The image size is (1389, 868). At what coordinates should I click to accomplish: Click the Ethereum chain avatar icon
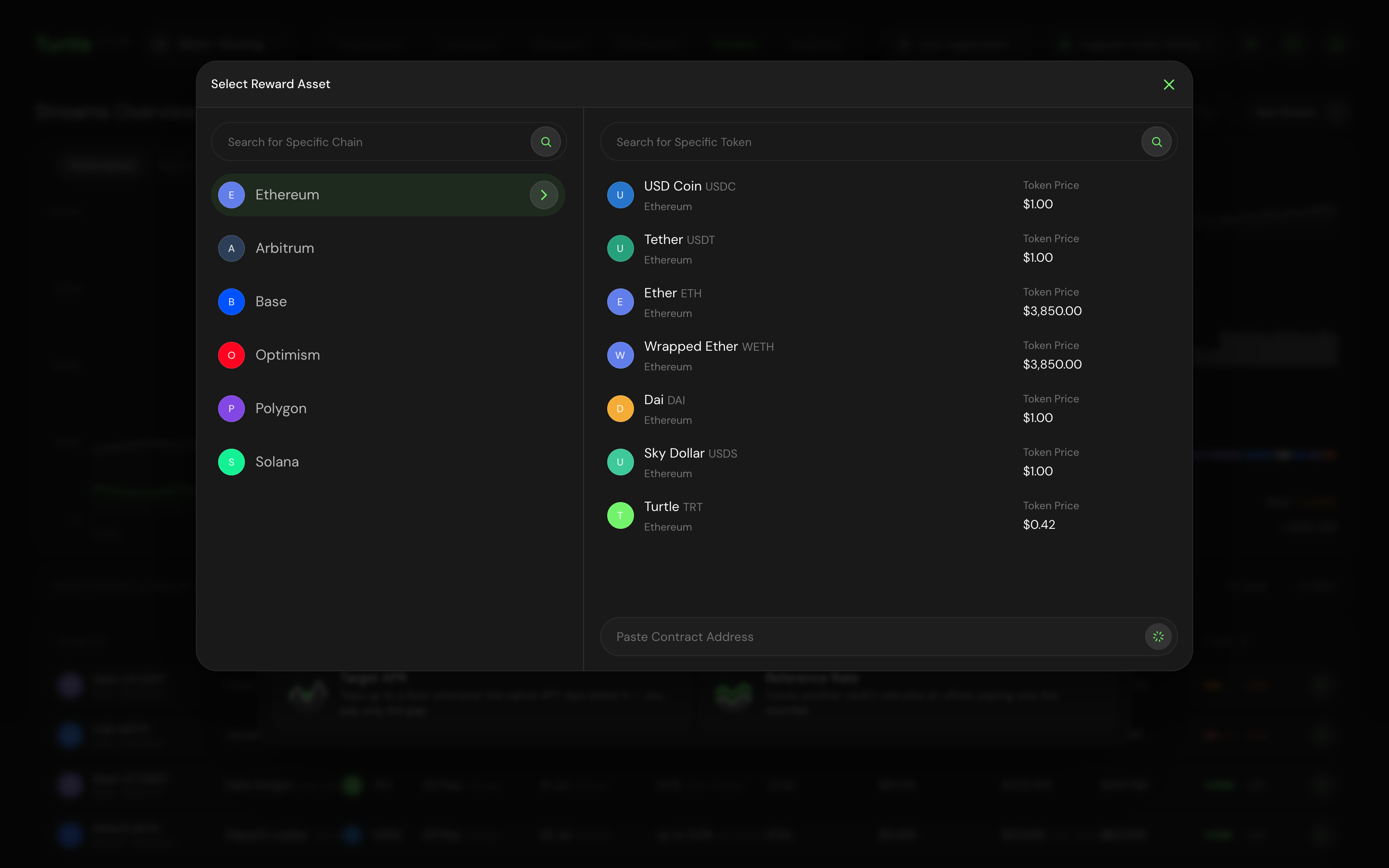tap(231, 195)
